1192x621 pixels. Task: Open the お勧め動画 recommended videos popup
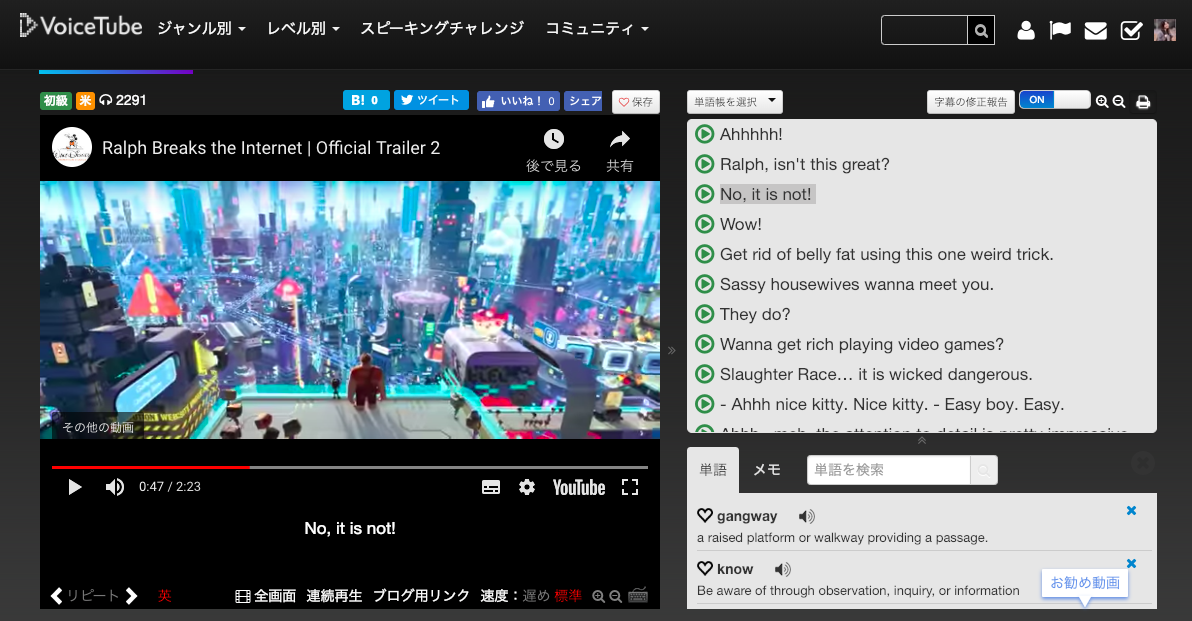pos(1085,583)
